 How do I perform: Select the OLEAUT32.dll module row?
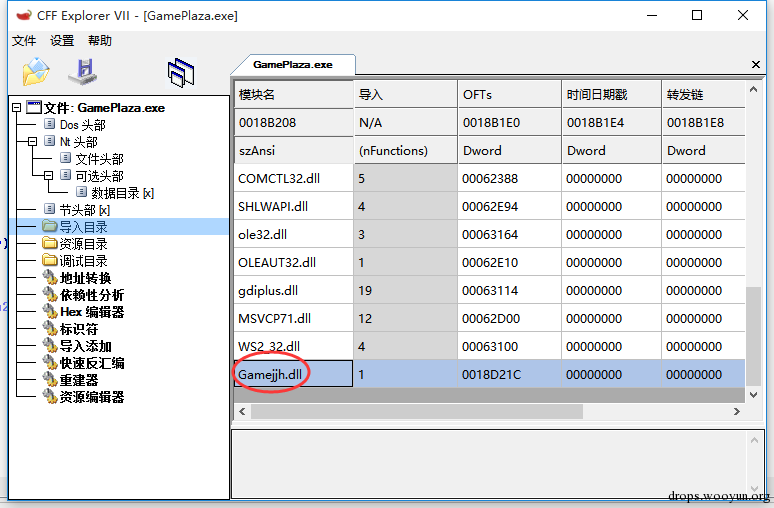click(490, 263)
